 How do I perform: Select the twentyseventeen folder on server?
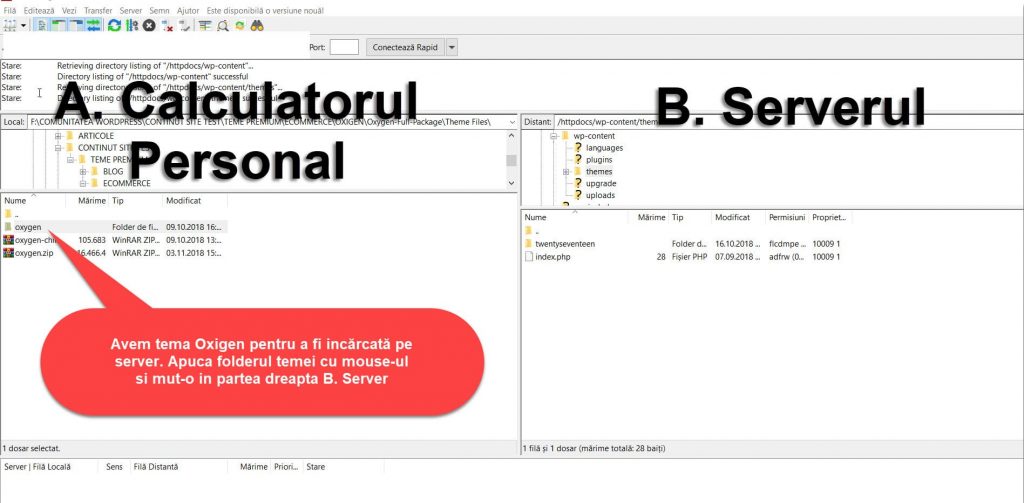(565, 244)
